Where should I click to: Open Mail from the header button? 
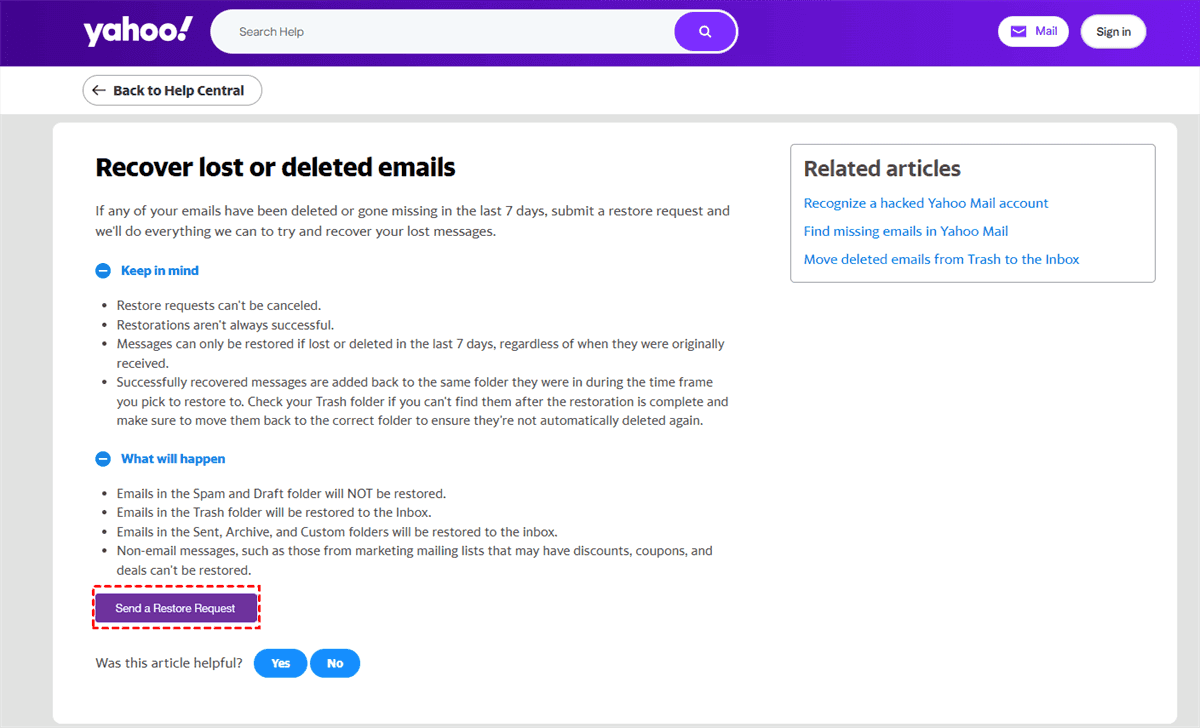coord(1033,32)
